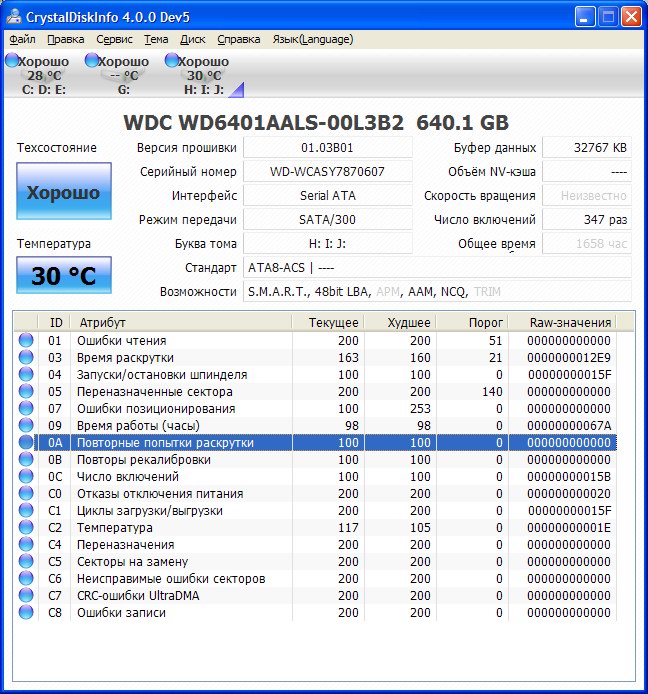This screenshot has width=648, height=694.
Task: Click raw value 0000000012E9
Action: point(569,357)
